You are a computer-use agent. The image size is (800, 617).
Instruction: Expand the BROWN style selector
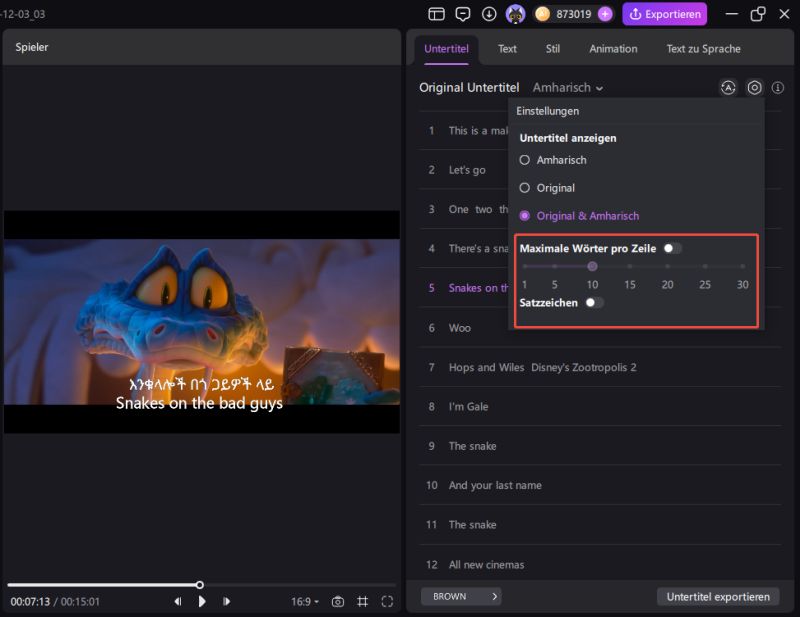coord(461,597)
